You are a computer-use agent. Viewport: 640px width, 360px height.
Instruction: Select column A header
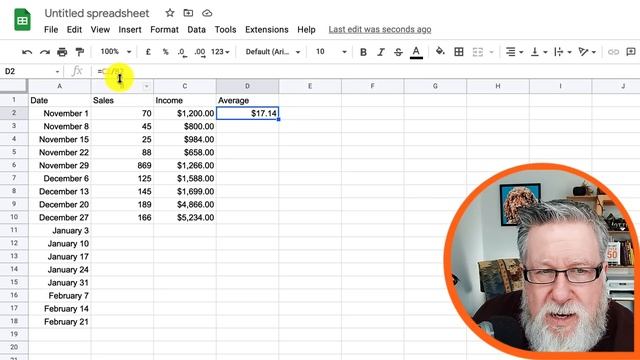(60, 86)
